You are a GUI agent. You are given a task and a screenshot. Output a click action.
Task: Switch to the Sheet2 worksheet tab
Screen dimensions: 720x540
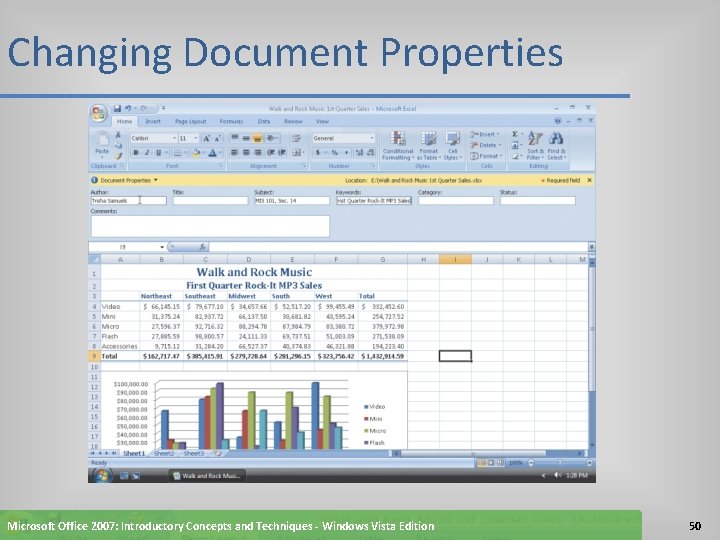point(164,454)
